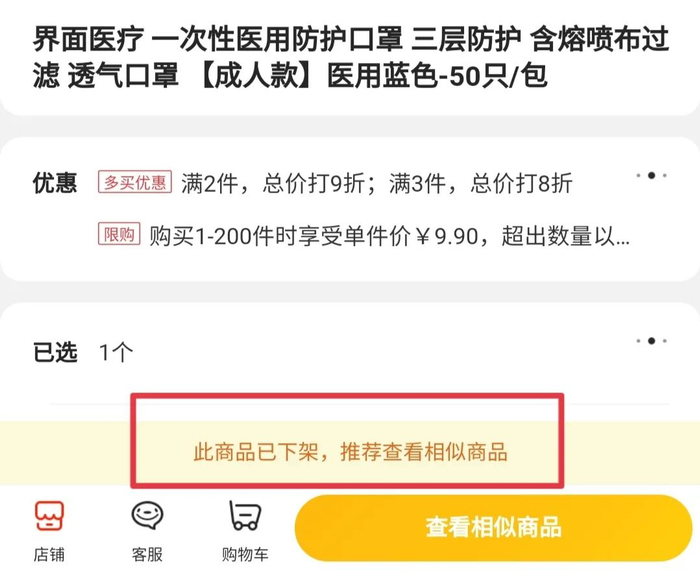Click the 查看相似商品 yellow button

pyautogui.click(x=493, y=527)
